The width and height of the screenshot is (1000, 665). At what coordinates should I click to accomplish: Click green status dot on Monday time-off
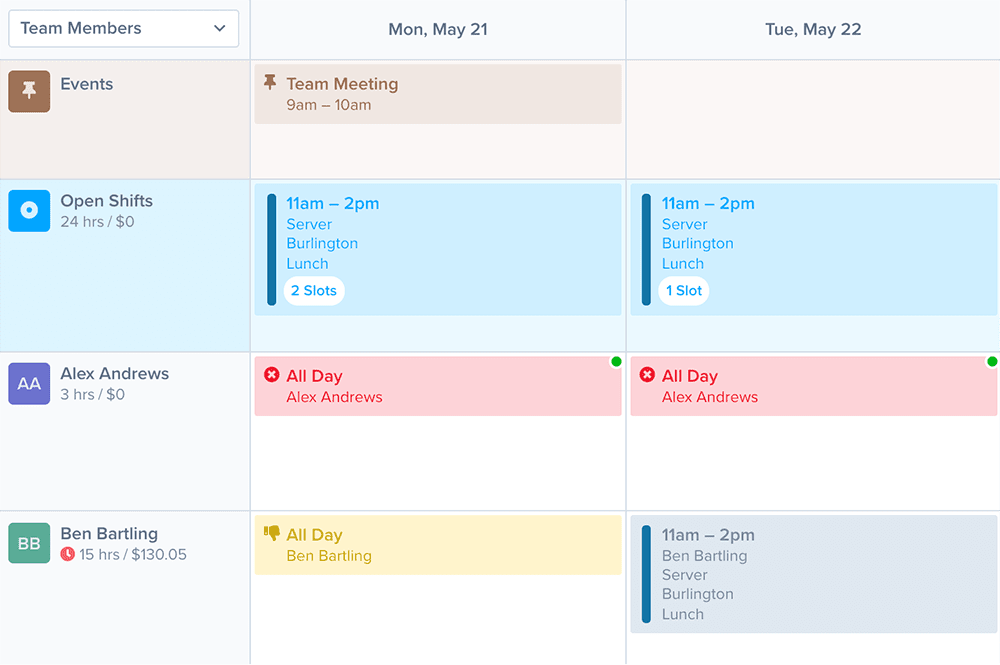tap(616, 361)
